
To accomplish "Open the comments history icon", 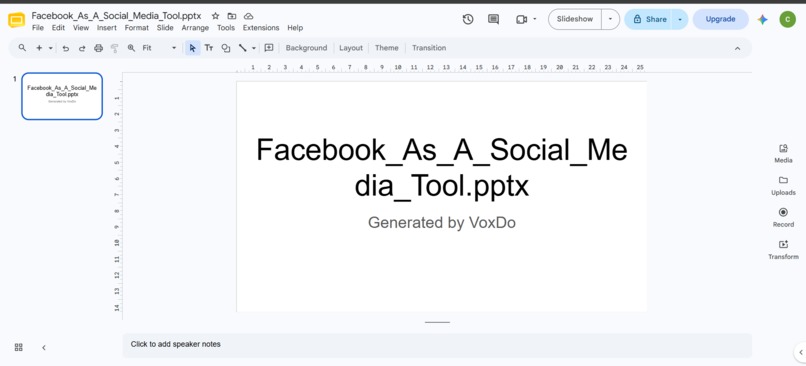I will [x=493, y=20].
